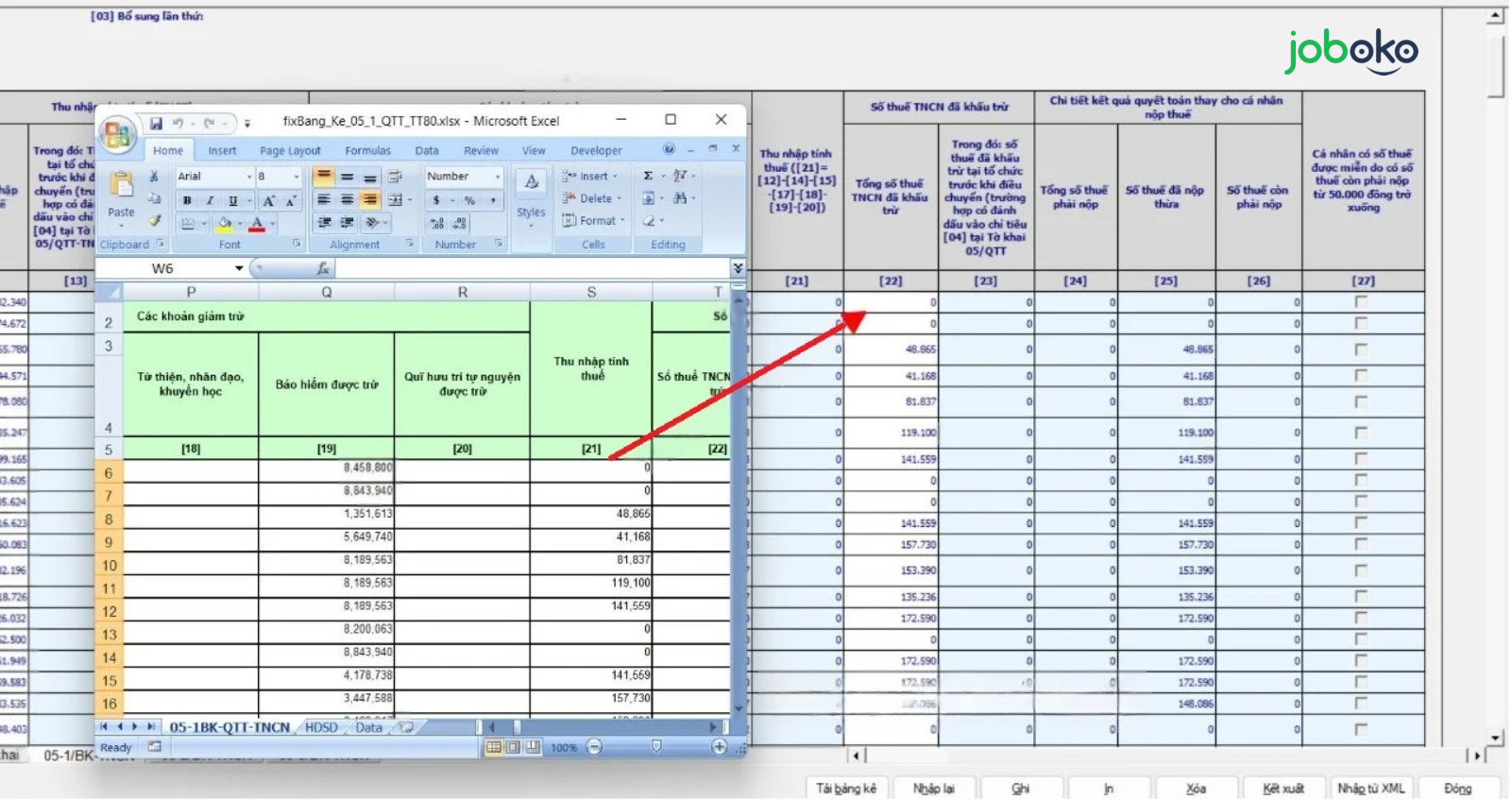Increase font size with Grow Font

[x=269, y=200]
